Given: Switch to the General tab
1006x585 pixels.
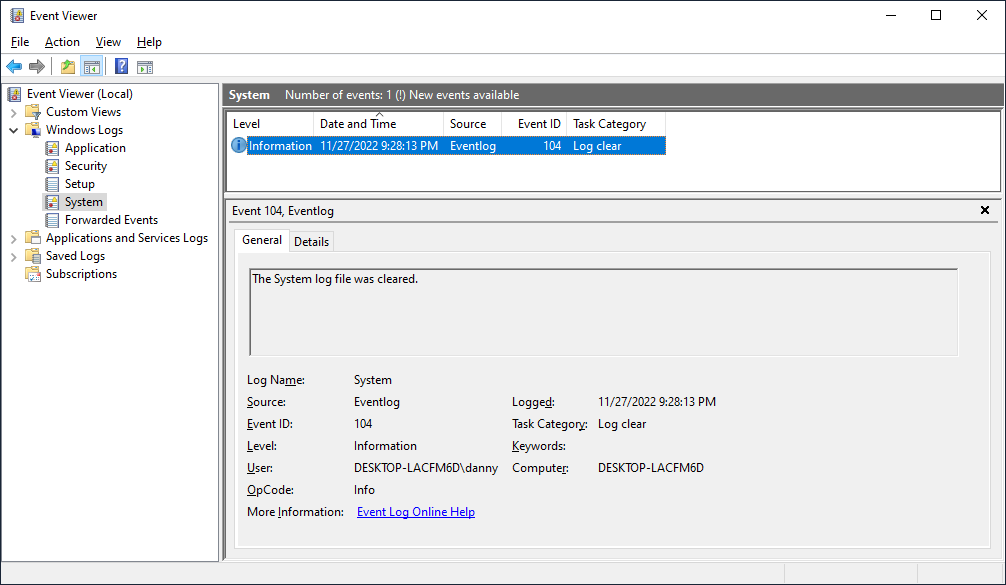Looking at the screenshot, I should (262, 240).
